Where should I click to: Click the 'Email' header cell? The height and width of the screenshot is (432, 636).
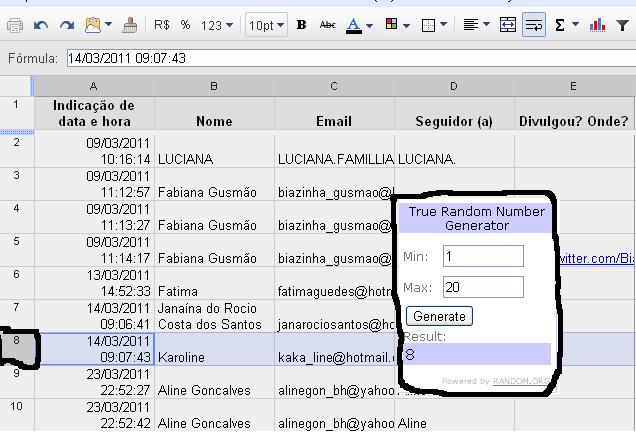point(334,113)
